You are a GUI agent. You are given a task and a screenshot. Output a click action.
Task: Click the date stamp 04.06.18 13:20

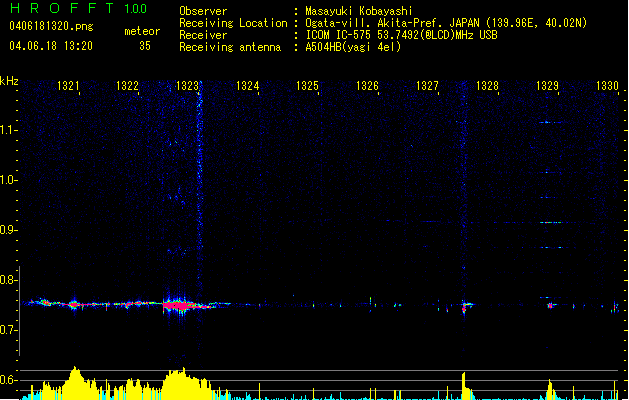51,46
